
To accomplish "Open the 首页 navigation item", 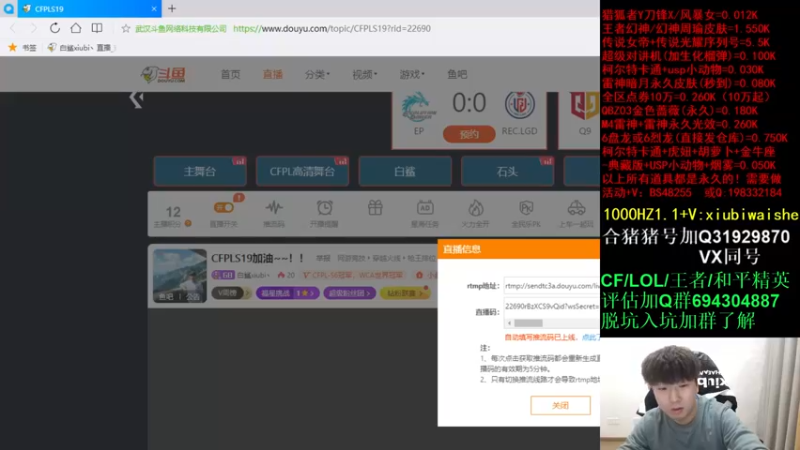I will (230, 74).
